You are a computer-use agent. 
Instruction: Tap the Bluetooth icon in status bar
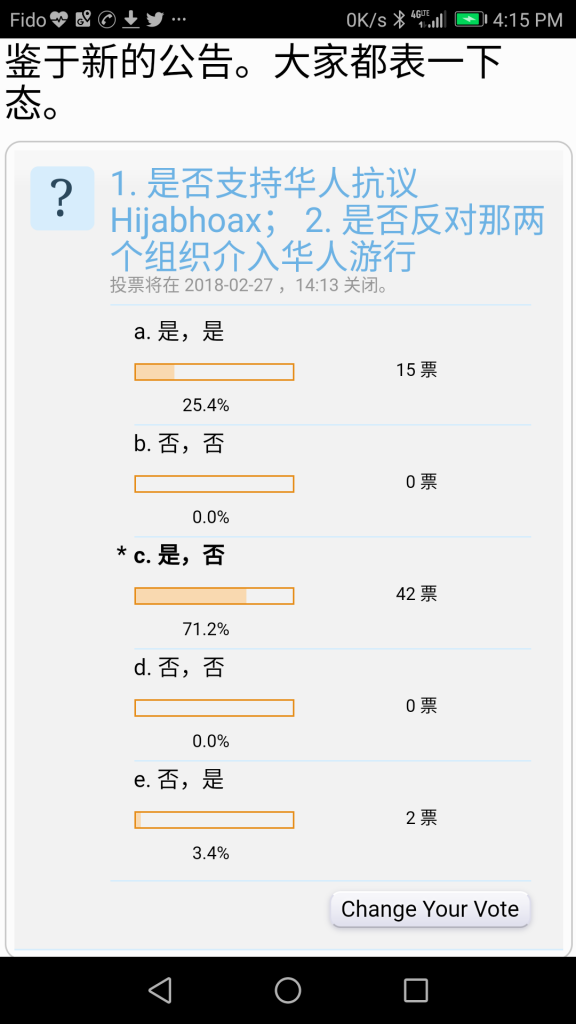(399, 20)
